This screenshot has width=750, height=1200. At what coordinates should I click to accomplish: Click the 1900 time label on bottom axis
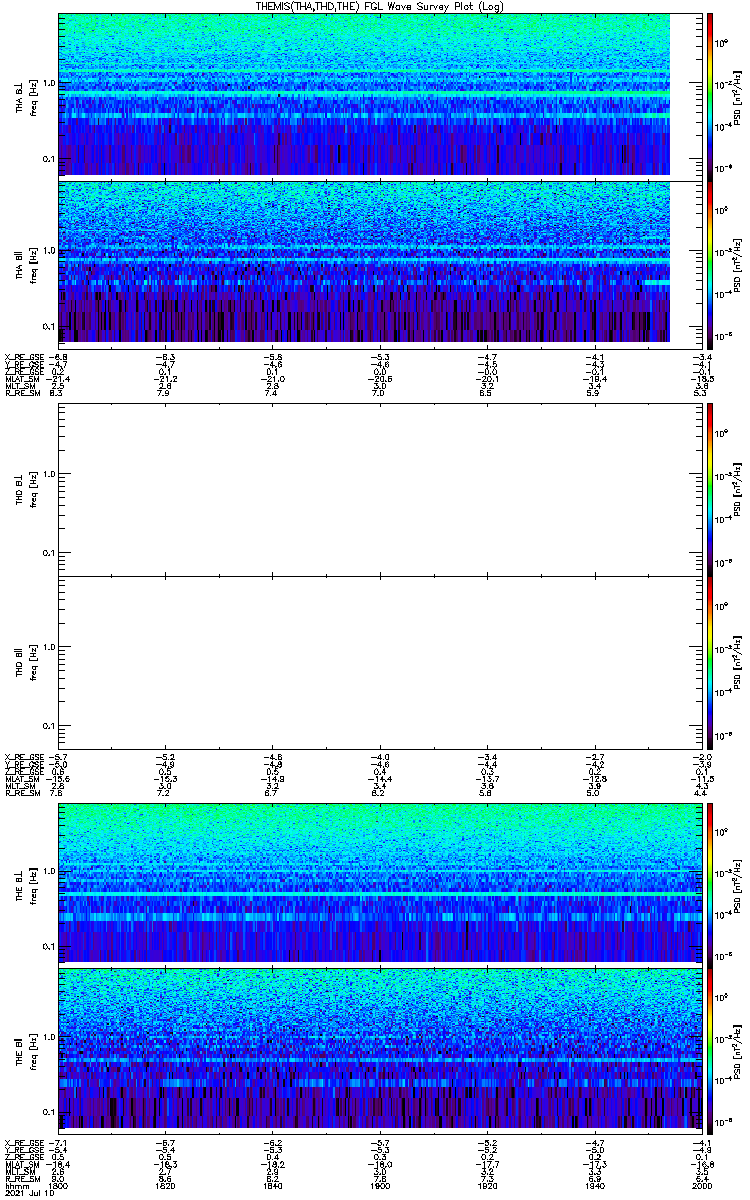(x=379, y=1185)
